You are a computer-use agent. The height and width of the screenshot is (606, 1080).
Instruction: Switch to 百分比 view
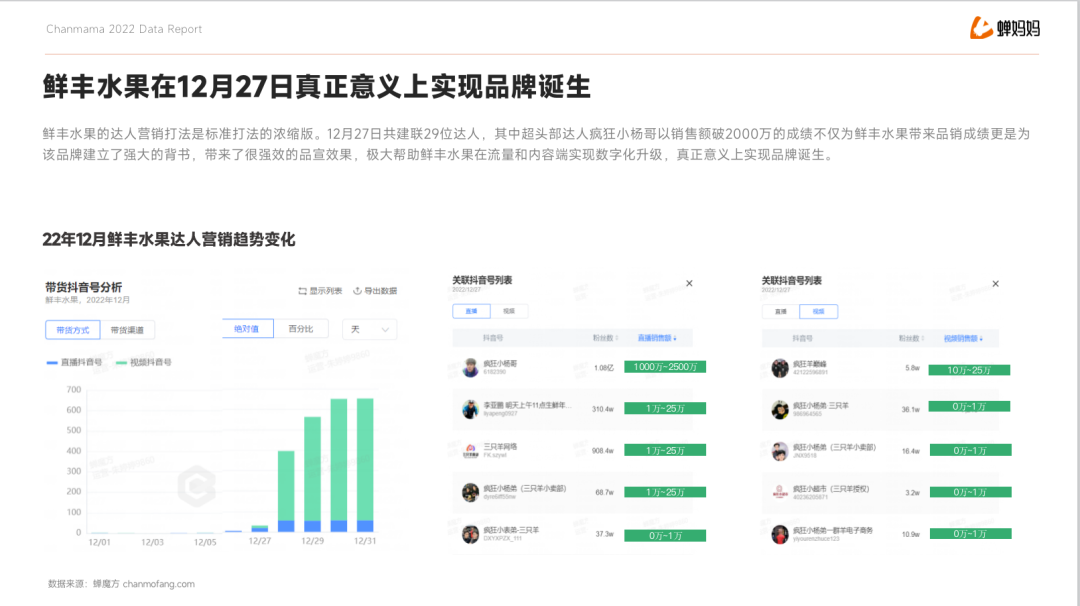coord(301,328)
